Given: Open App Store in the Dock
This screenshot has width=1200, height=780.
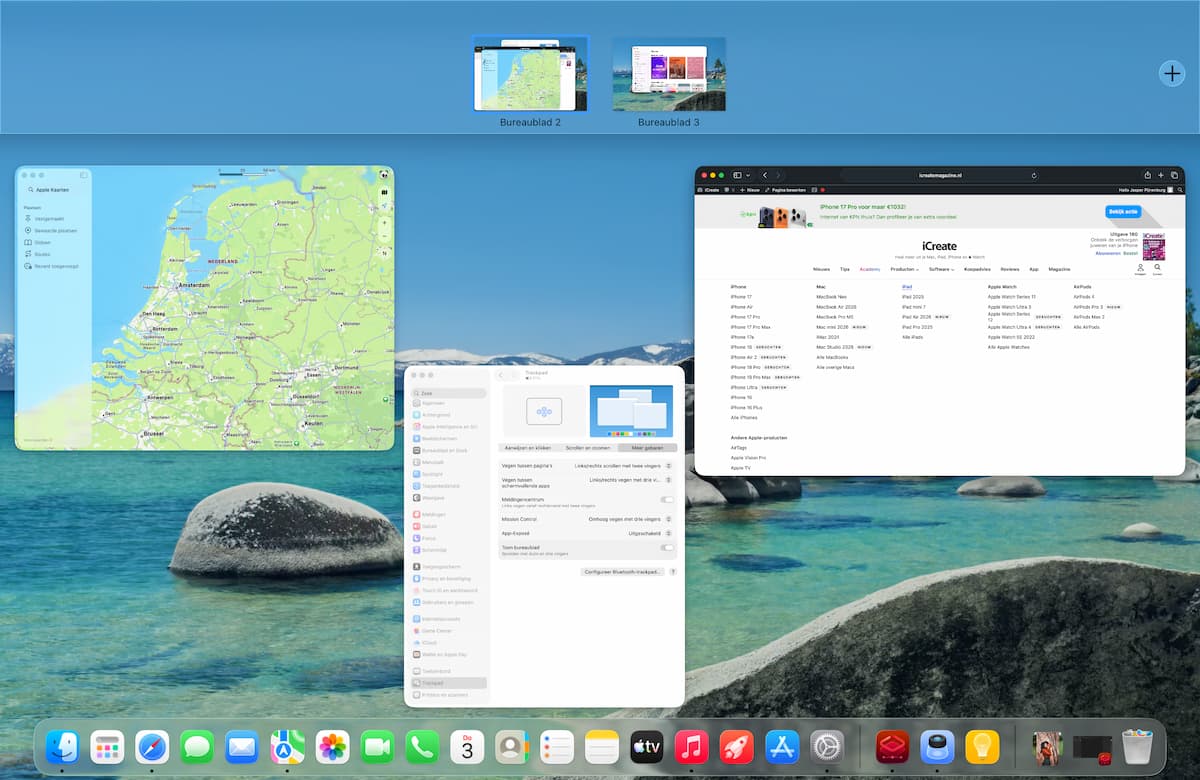Looking at the screenshot, I should click(x=782, y=747).
